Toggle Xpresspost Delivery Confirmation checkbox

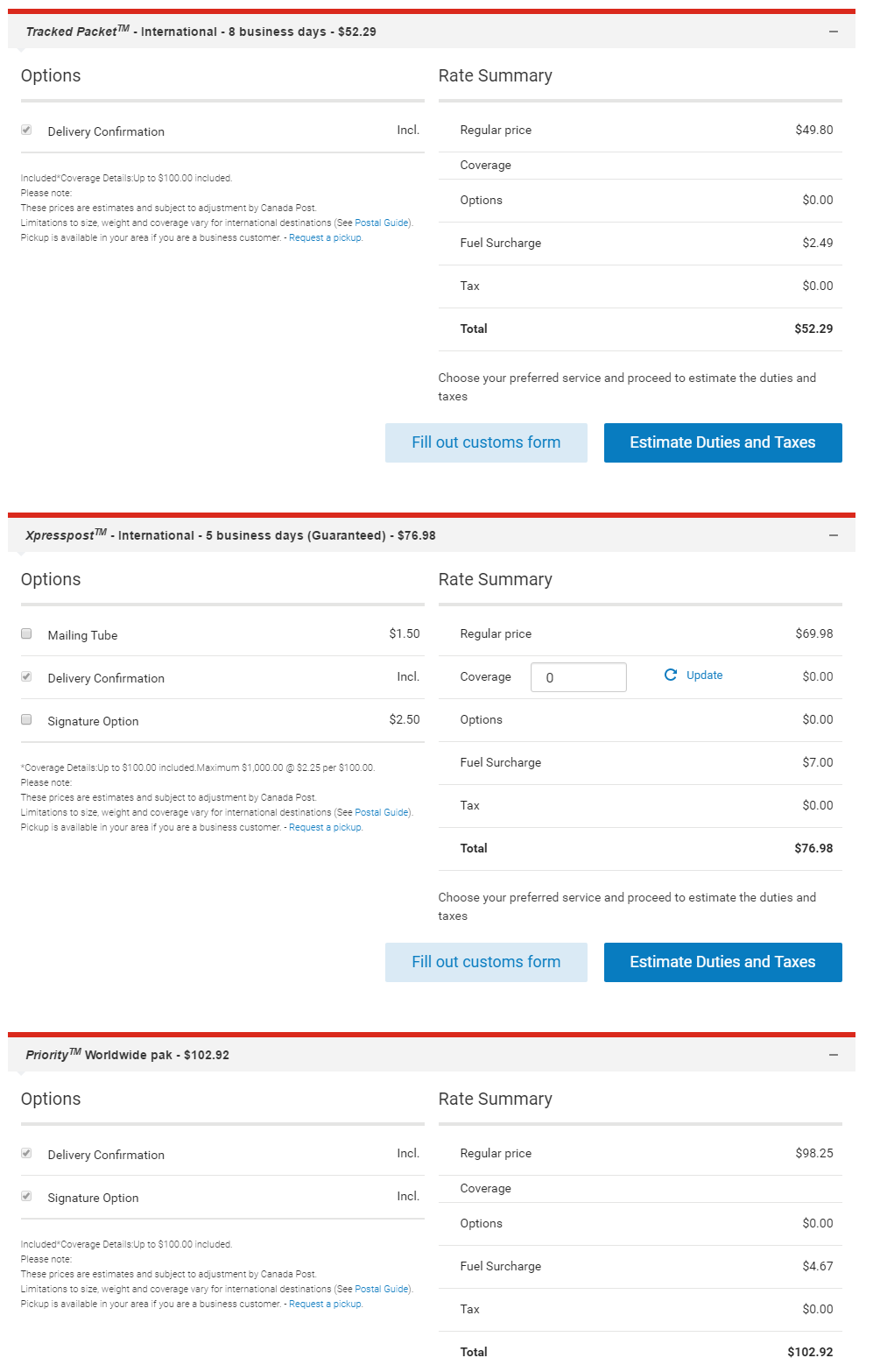[26, 676]
